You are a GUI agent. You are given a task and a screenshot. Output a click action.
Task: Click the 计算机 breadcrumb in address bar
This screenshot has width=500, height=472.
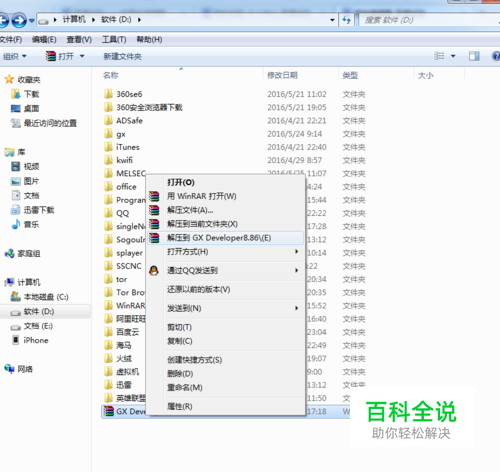click(x=74, y=20)
